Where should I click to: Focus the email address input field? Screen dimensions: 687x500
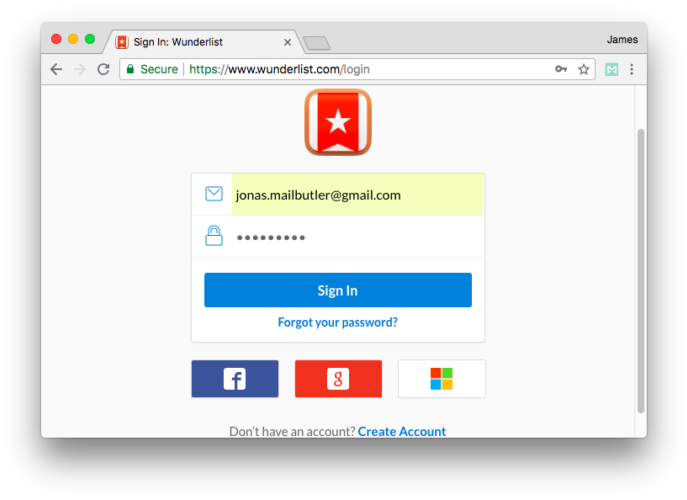[x=358, y=195]
